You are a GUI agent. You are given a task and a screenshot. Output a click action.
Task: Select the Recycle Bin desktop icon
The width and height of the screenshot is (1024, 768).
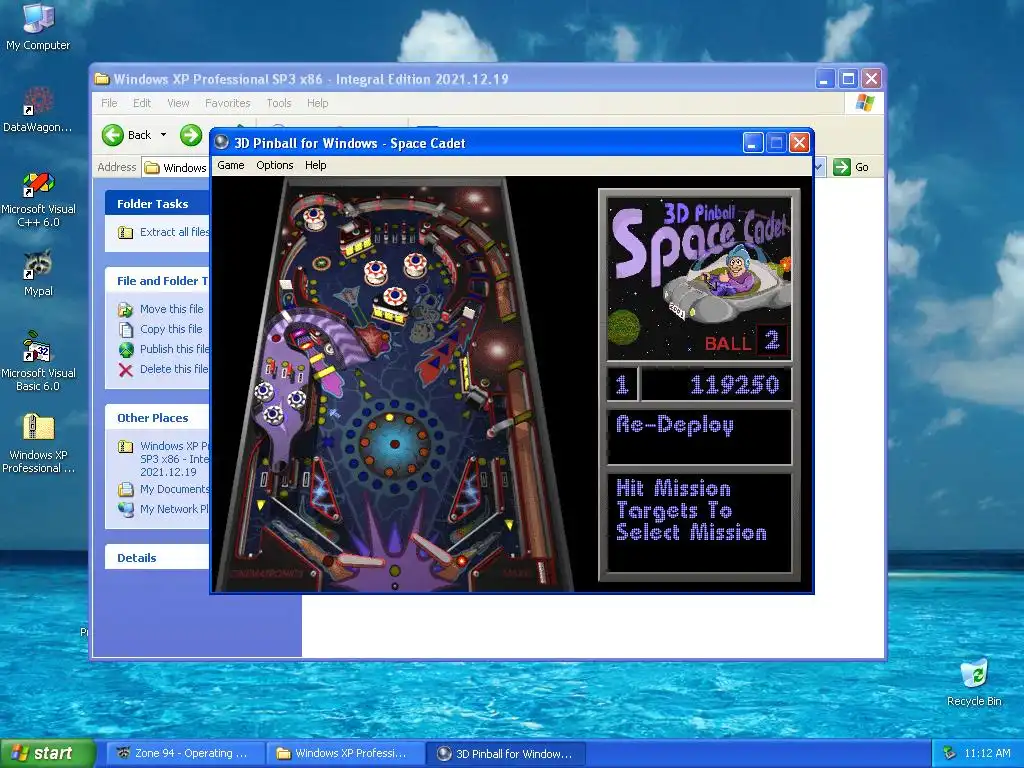974,683
